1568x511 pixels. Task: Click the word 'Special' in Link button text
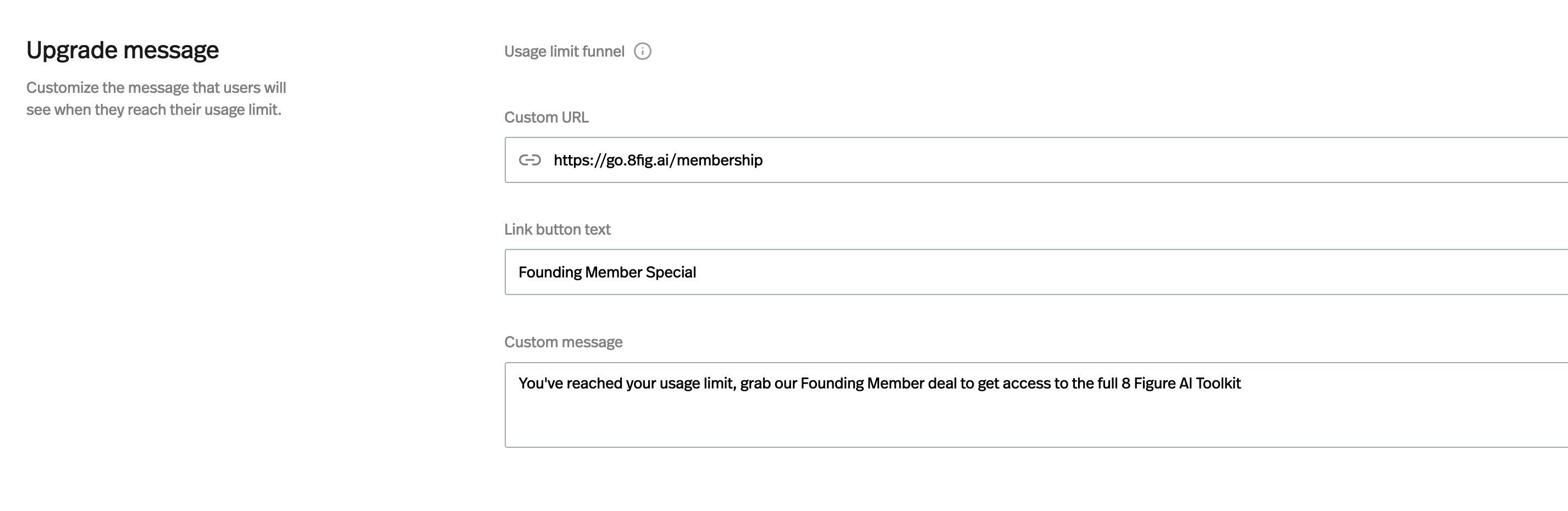tap(671, 272)
